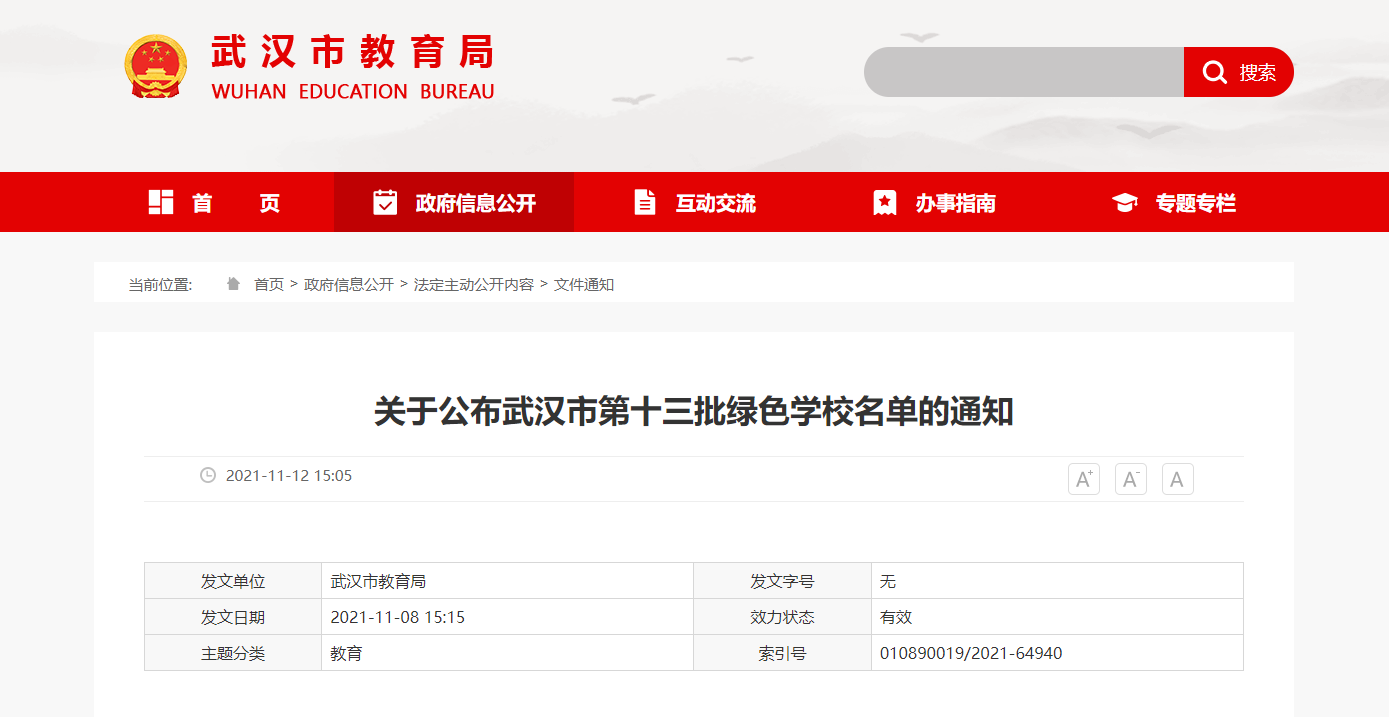Open 法定主动公开内容 breadcrumb link

473,285
